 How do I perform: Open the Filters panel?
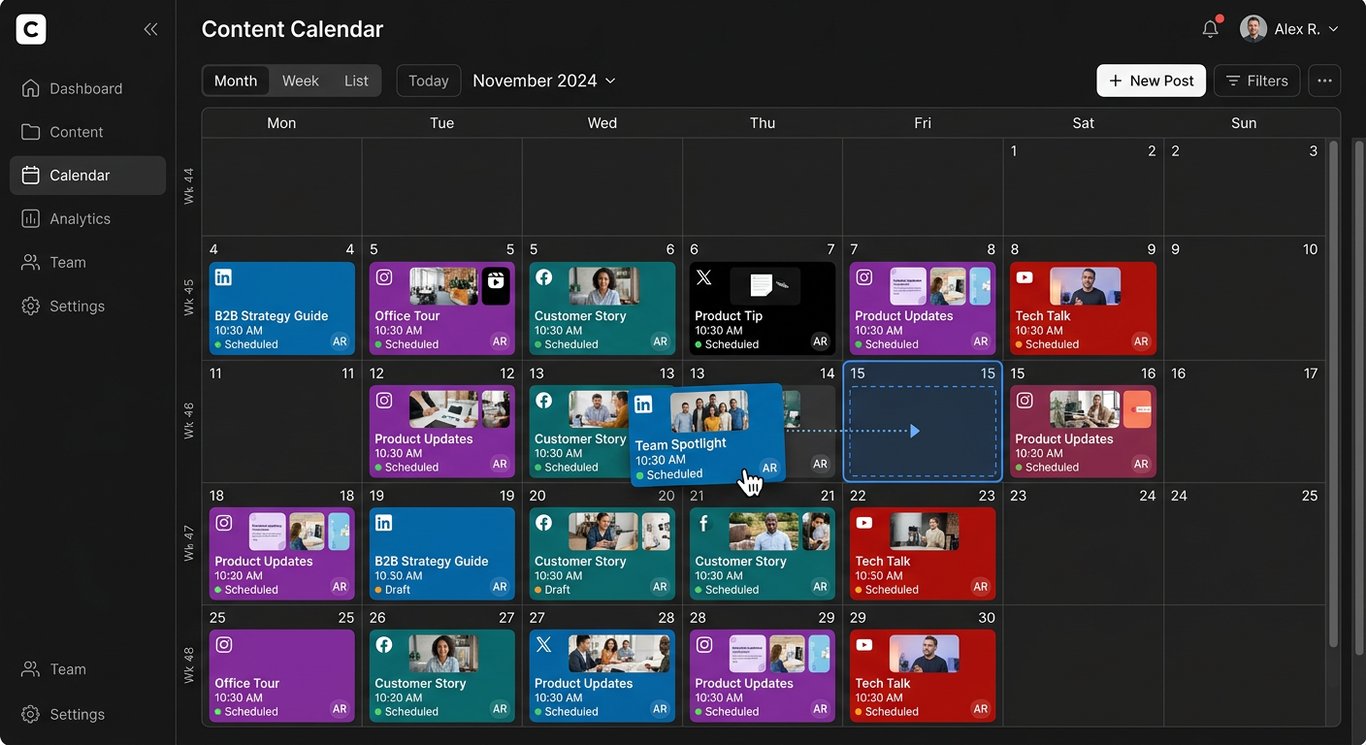pos(1257,80)
